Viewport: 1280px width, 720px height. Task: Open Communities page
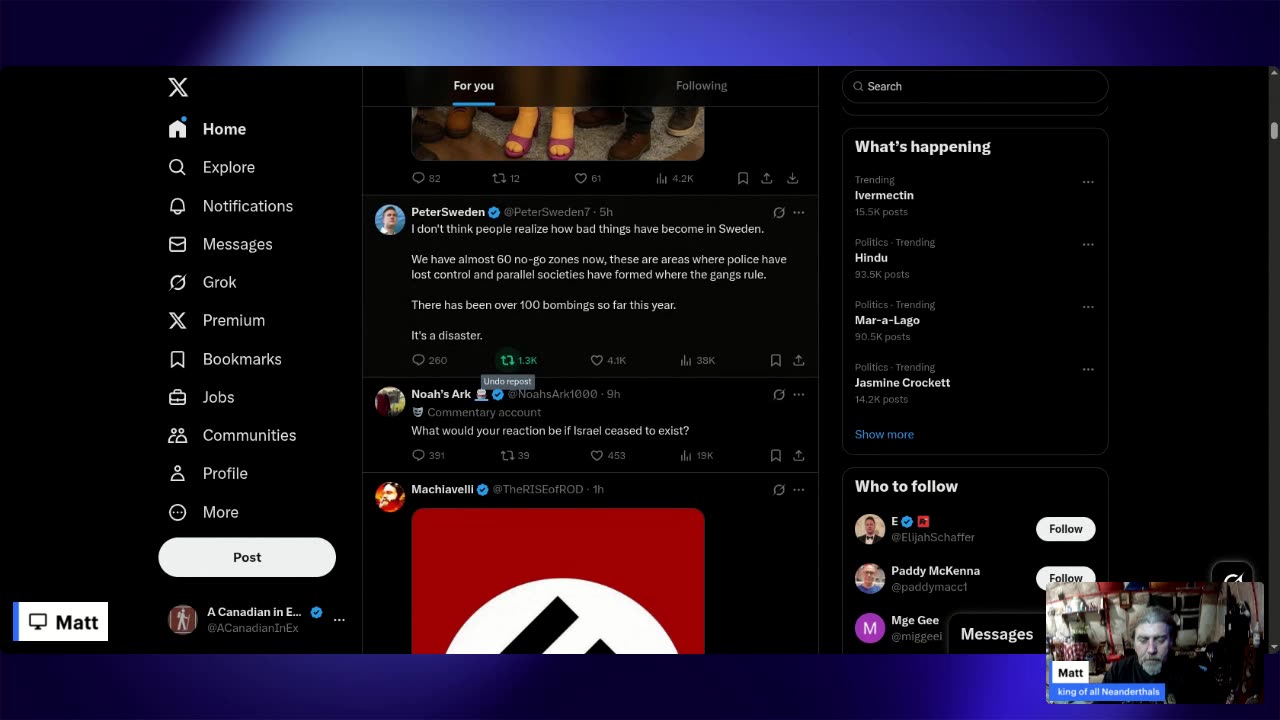coord(232,435)
